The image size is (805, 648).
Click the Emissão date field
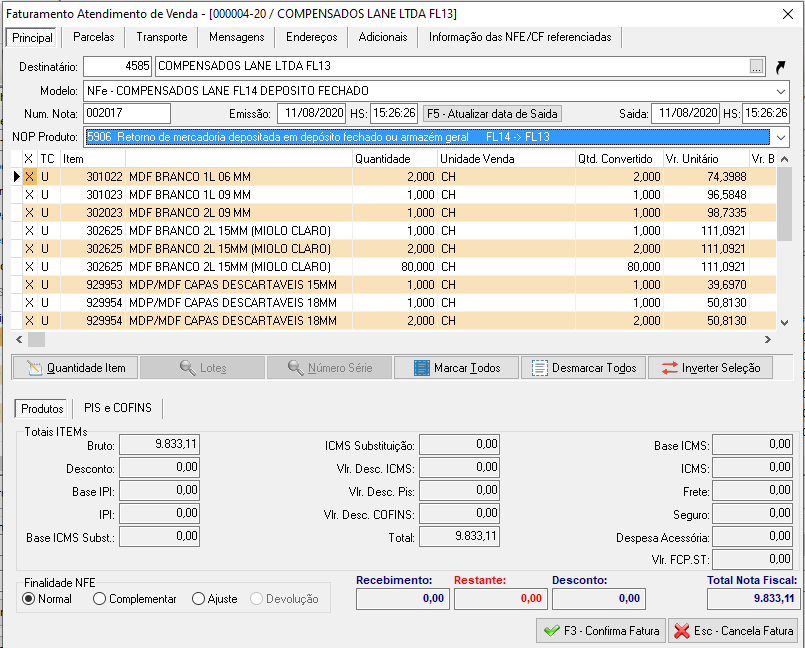click(x=311, y=113)
